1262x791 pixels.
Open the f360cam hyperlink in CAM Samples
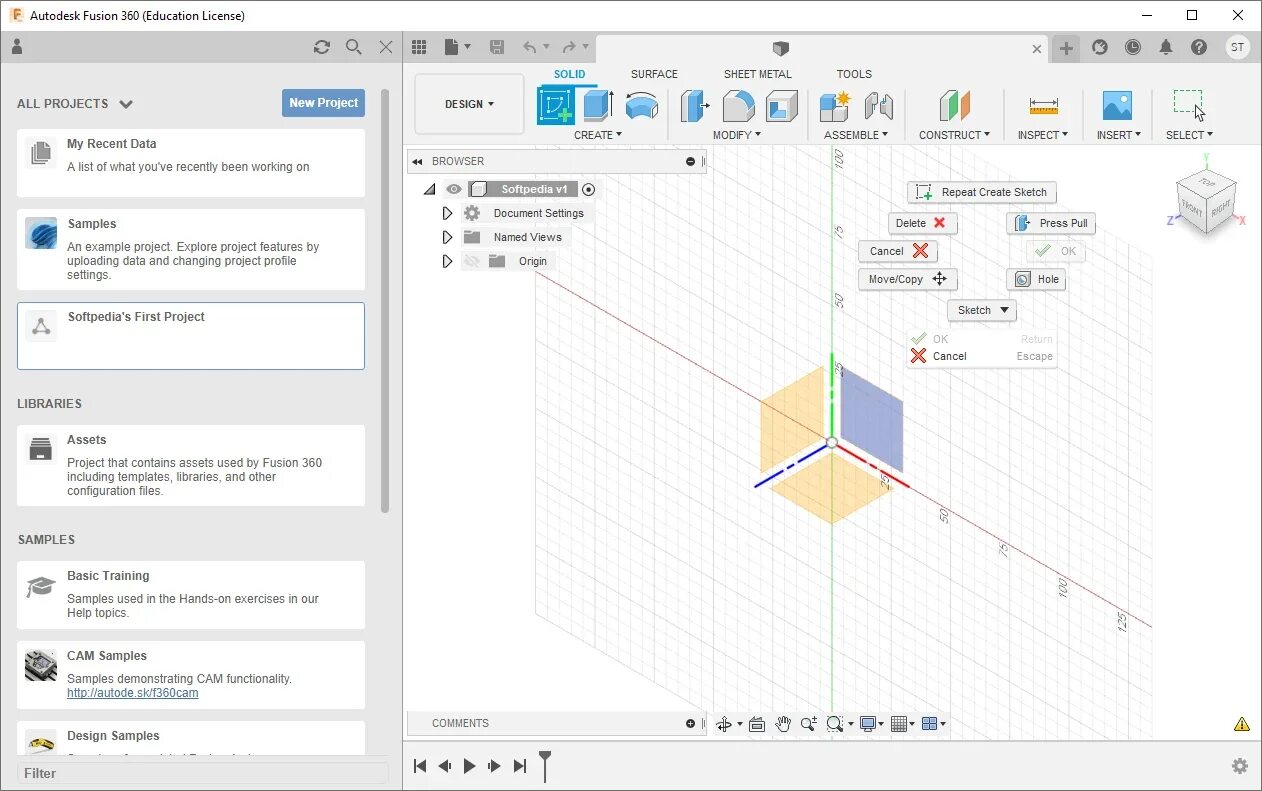pyautogui.click(x=132, y=692)
